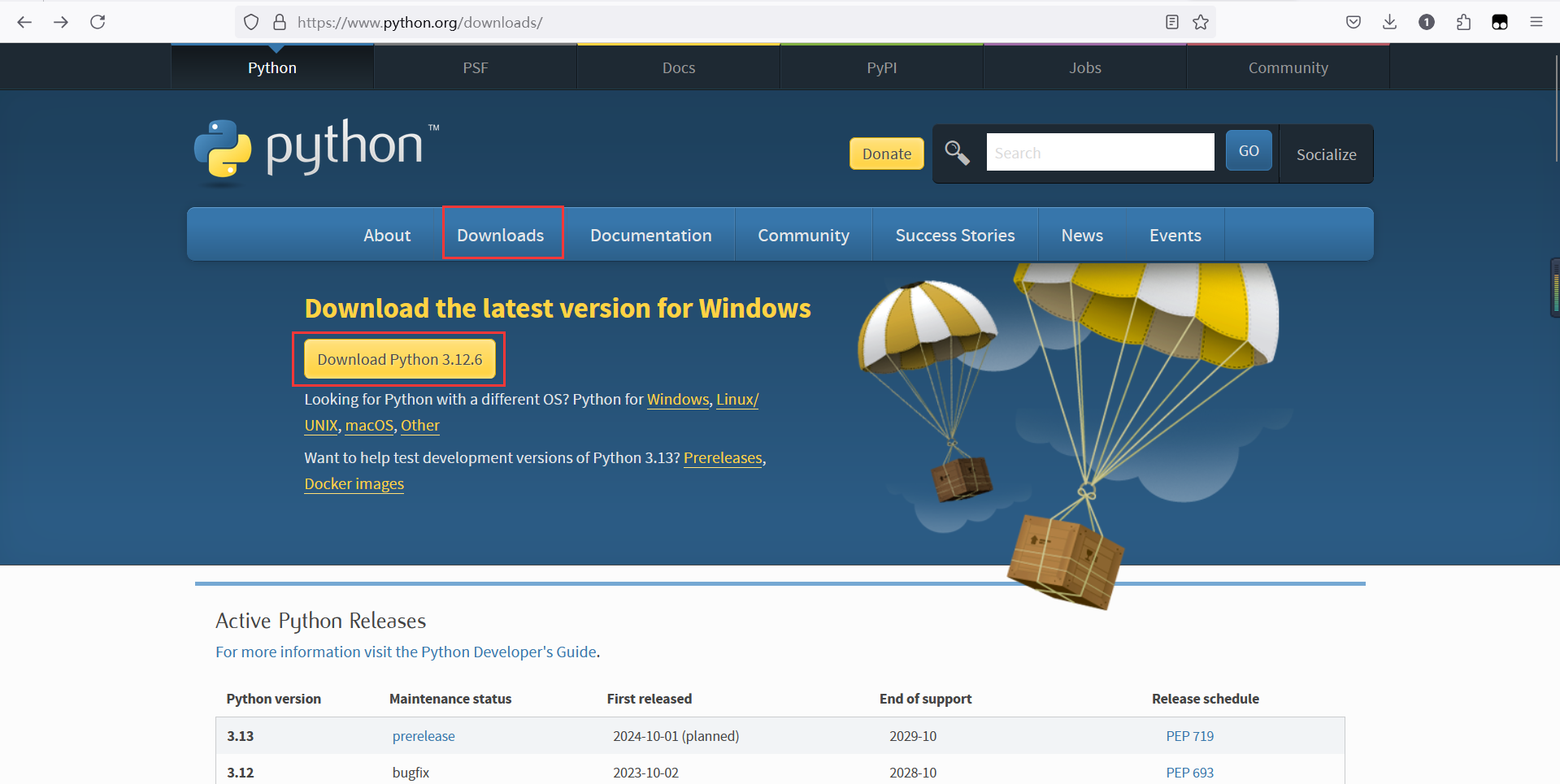Follow the Linux/UNIX link
Viewport: 1560px width, 784px height.
(737, 400)
